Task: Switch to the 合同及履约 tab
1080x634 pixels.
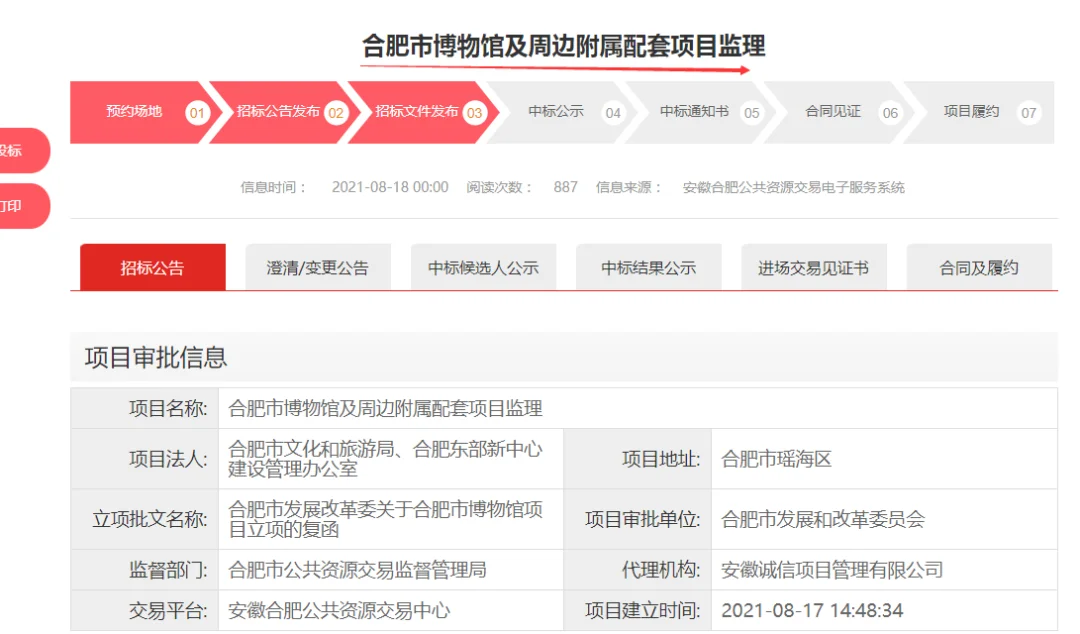Action: [x=979, y=267]
